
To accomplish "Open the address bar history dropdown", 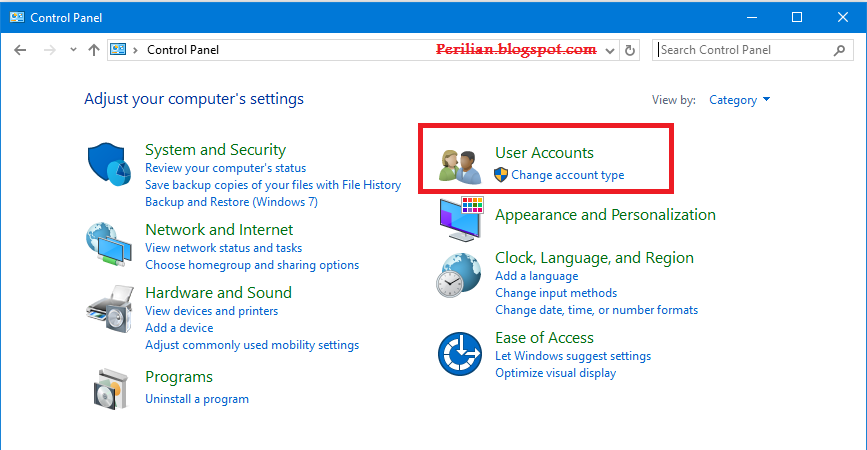I will 609,50.
